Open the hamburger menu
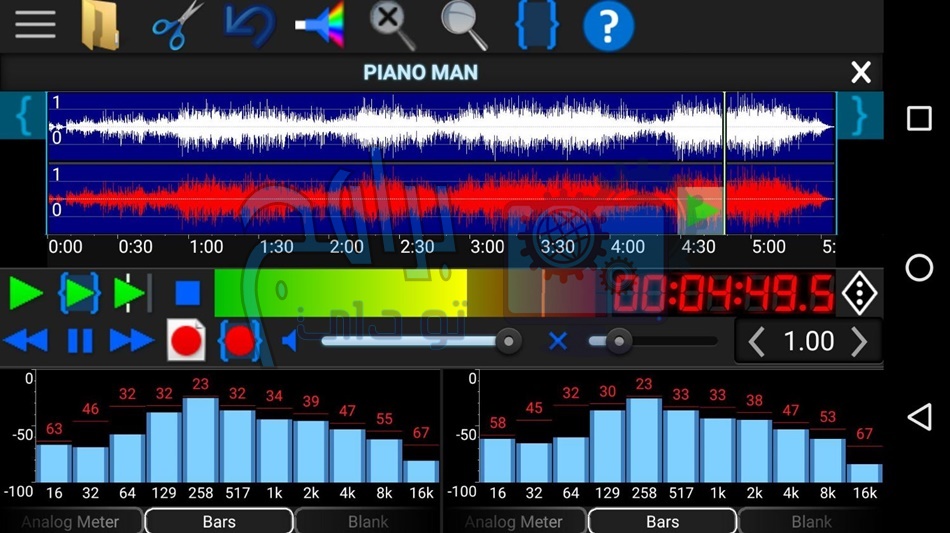This screenshot has width=950, height=533. [35, 24]
